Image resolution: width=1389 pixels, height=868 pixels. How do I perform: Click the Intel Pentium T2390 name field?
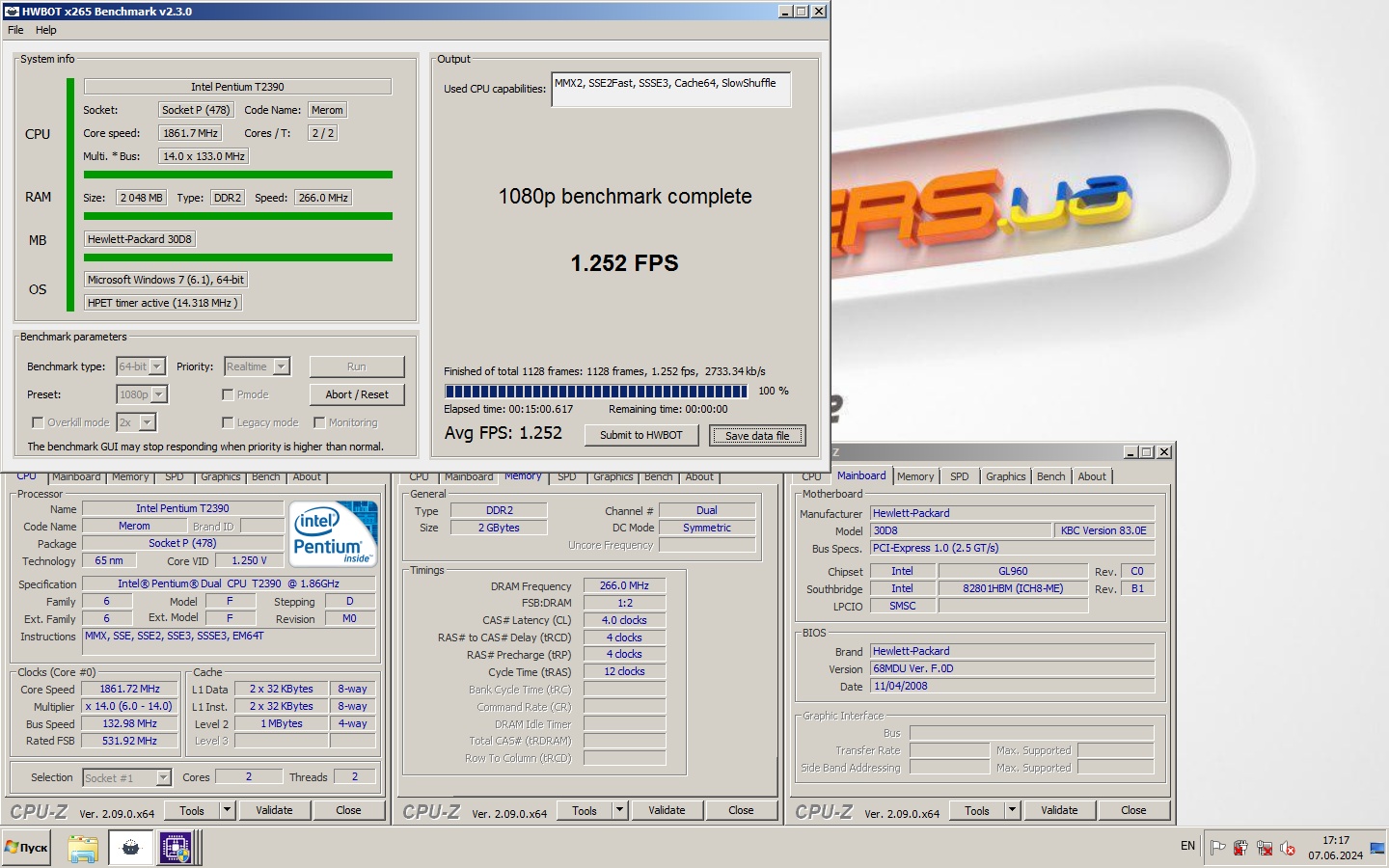237,87
